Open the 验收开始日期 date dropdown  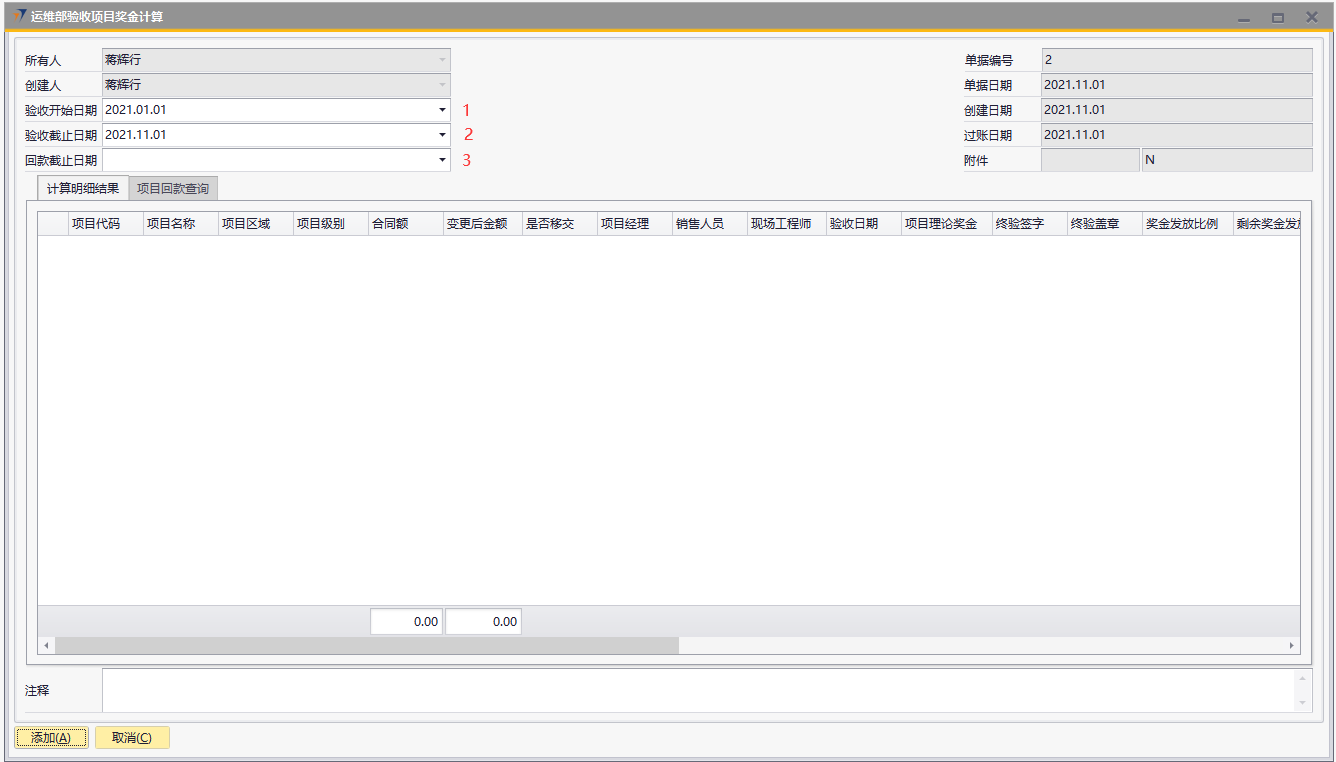coord(441,110)
